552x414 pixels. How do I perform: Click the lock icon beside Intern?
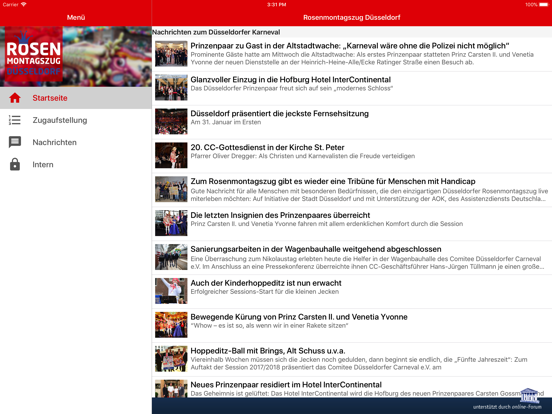[x=15, y=164]
